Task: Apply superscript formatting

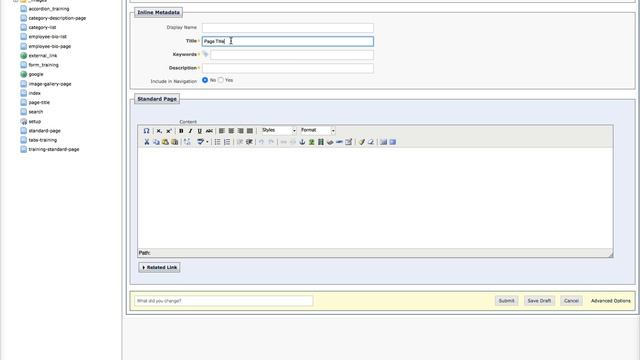Action: click(x=169, y=131)
